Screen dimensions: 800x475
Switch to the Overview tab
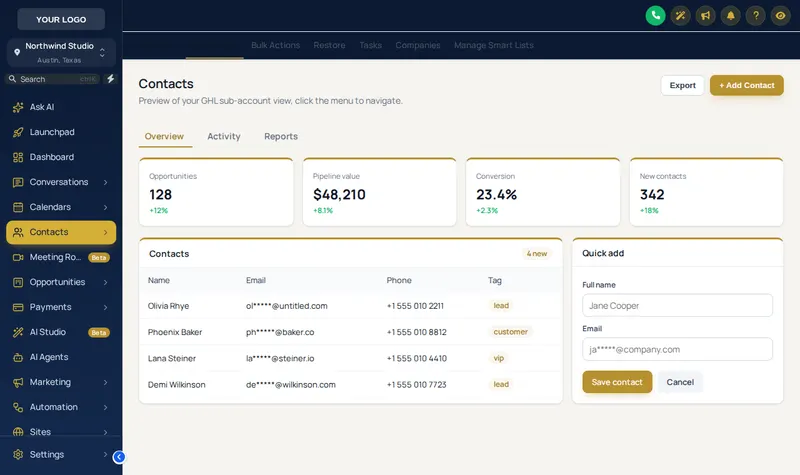click(164, 136)
